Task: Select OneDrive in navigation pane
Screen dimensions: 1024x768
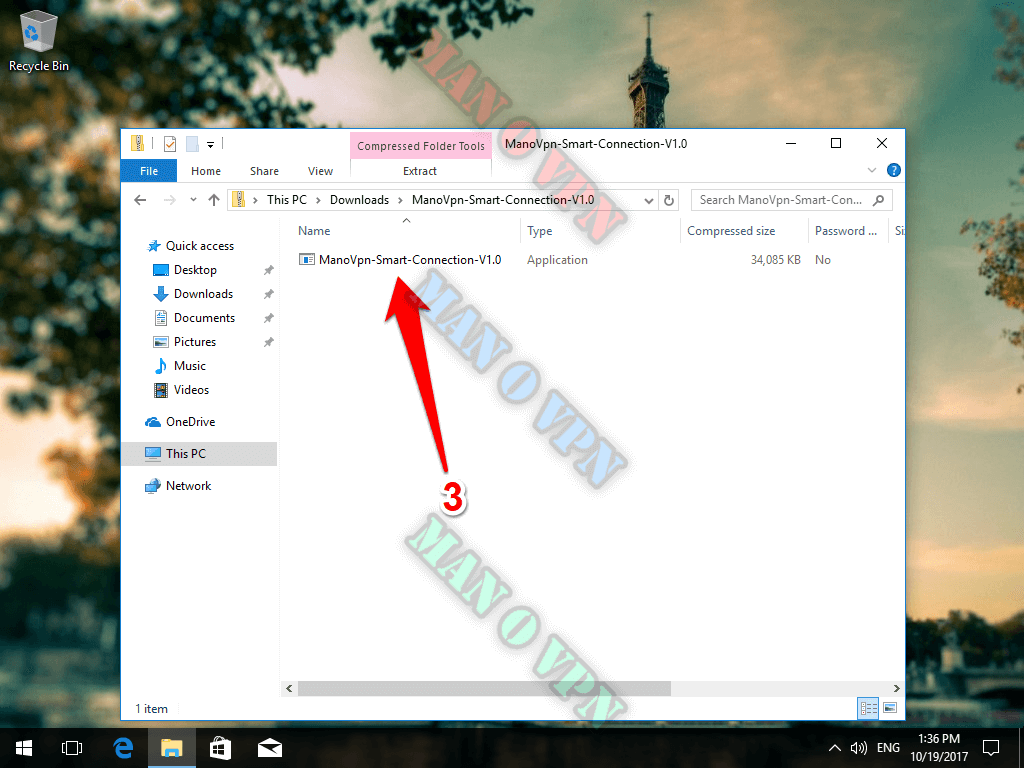Action: 190,422
